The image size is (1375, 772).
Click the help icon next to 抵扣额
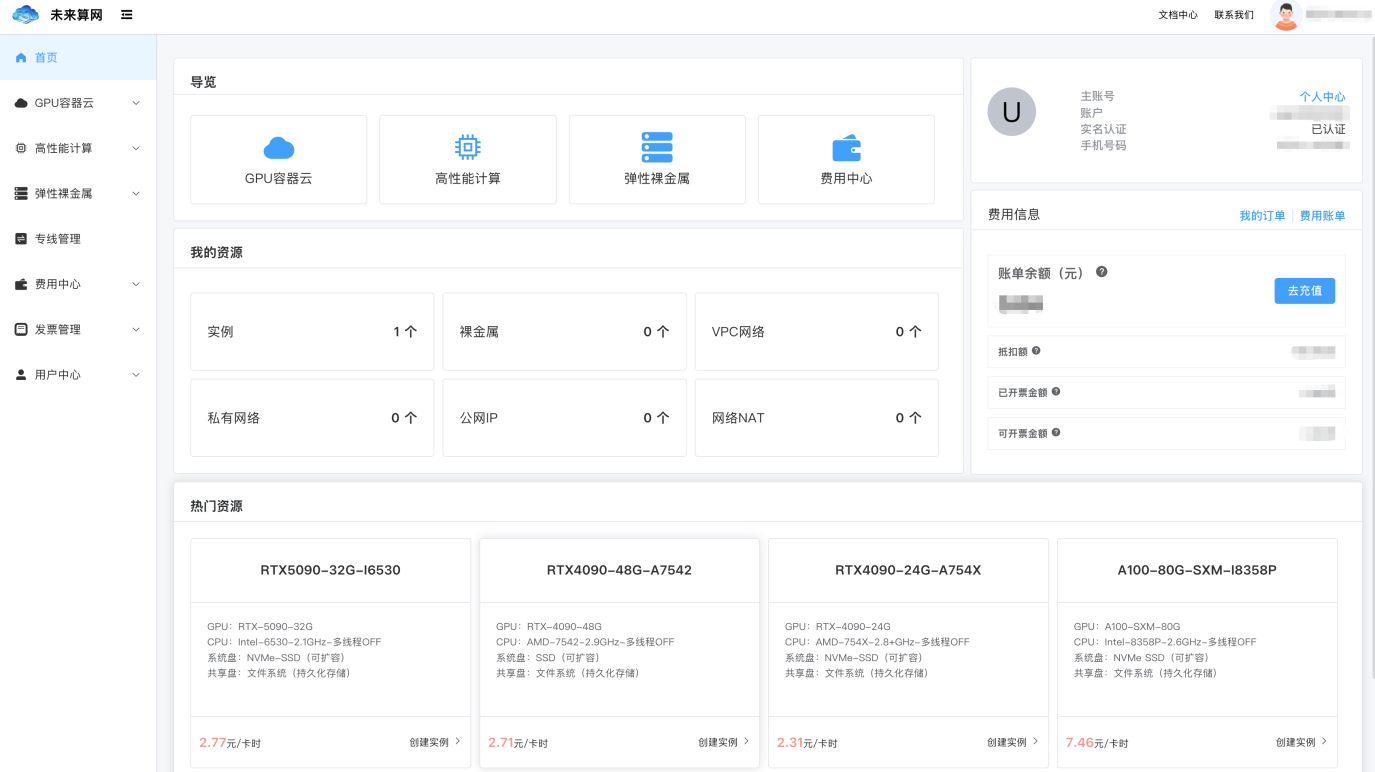click(1036, 351)
